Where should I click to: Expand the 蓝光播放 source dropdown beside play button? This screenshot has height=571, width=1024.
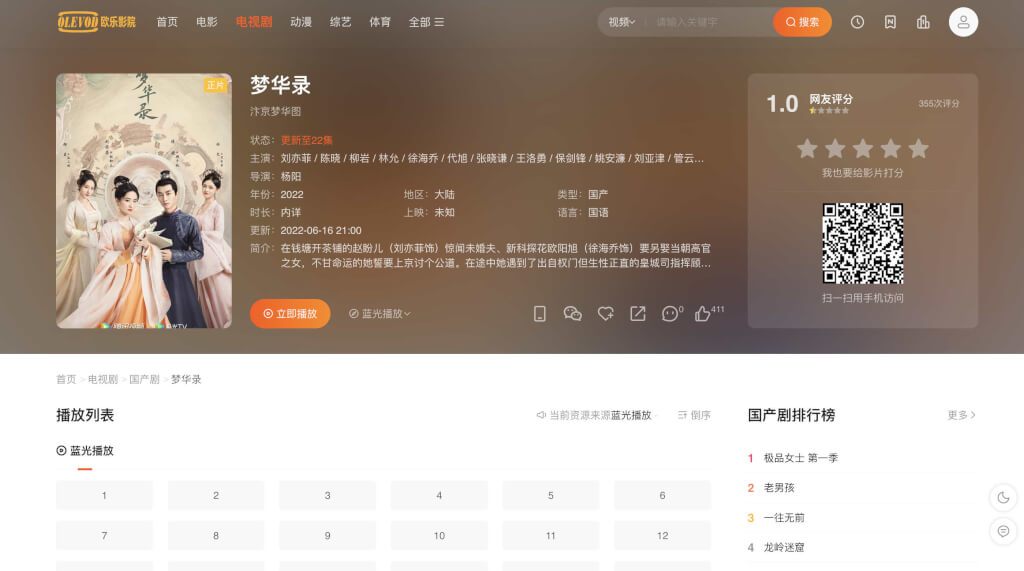tap(379, 314)
